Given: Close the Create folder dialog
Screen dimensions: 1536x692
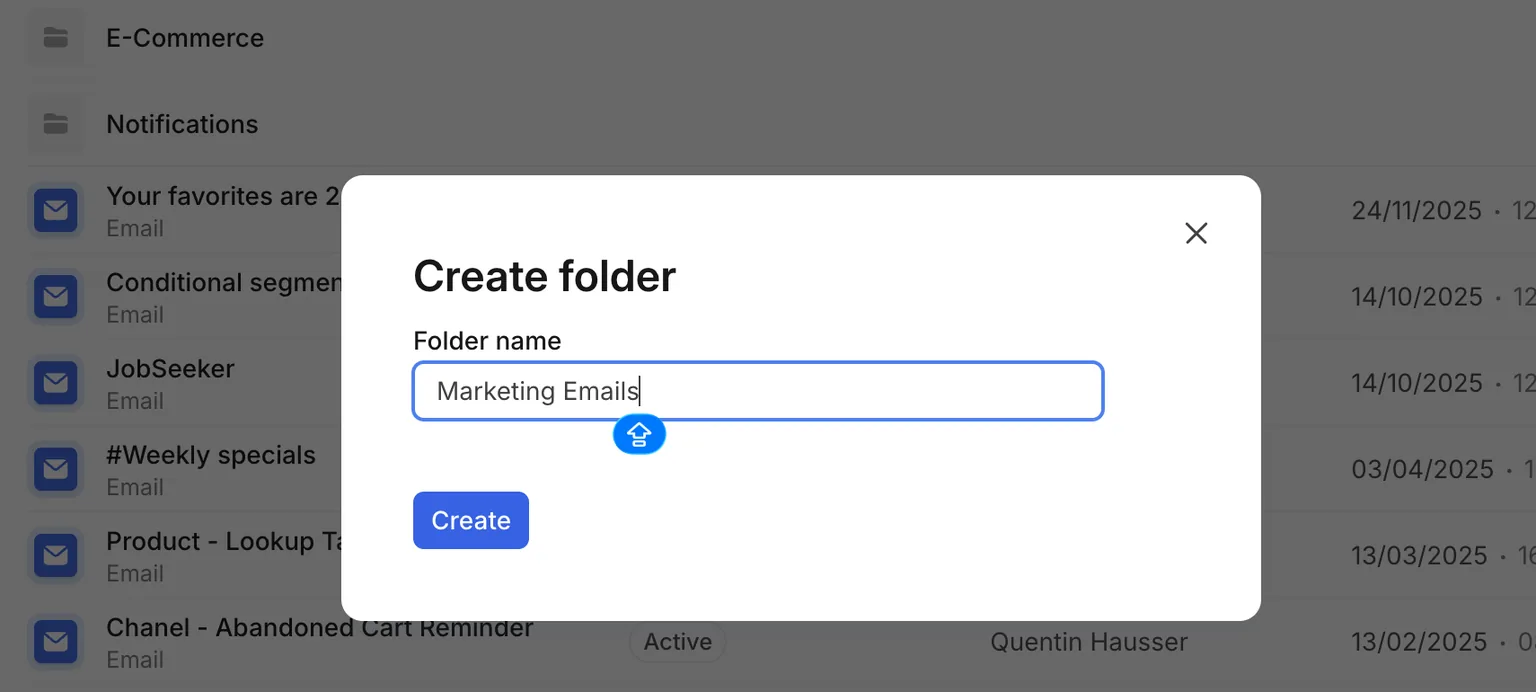Looking at the screenshot, I should coord(1196,233).
